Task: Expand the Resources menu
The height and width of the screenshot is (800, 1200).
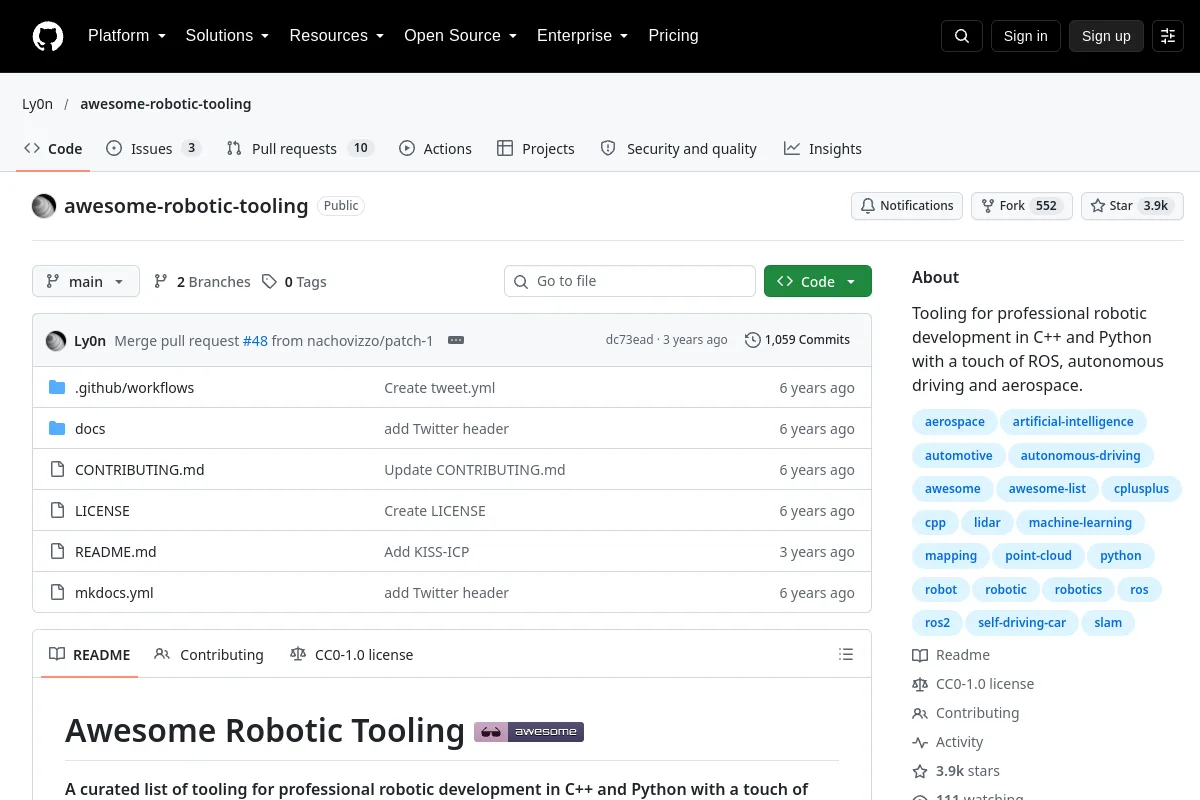Action: point(337,36)
